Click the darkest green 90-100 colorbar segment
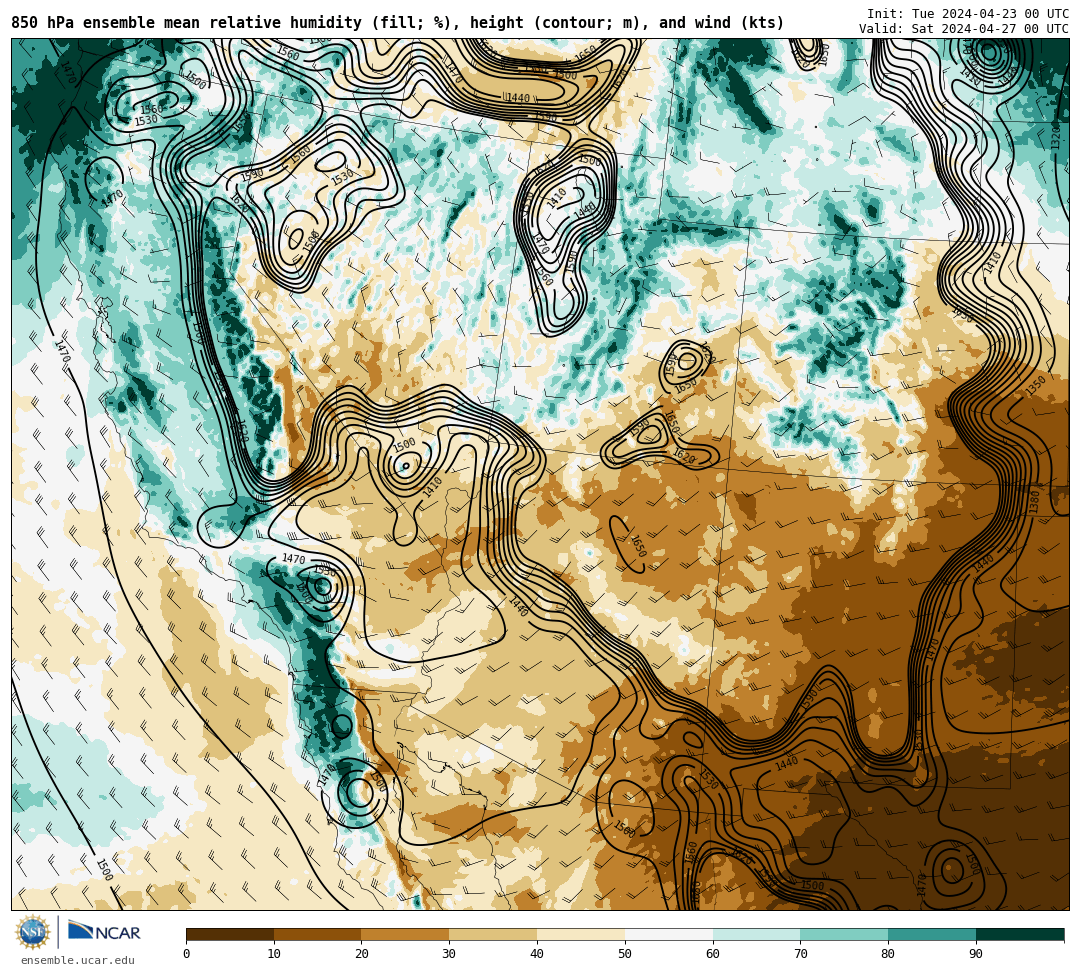Viewport: 1080px width, 973px height. click(x=1020, y=934)
